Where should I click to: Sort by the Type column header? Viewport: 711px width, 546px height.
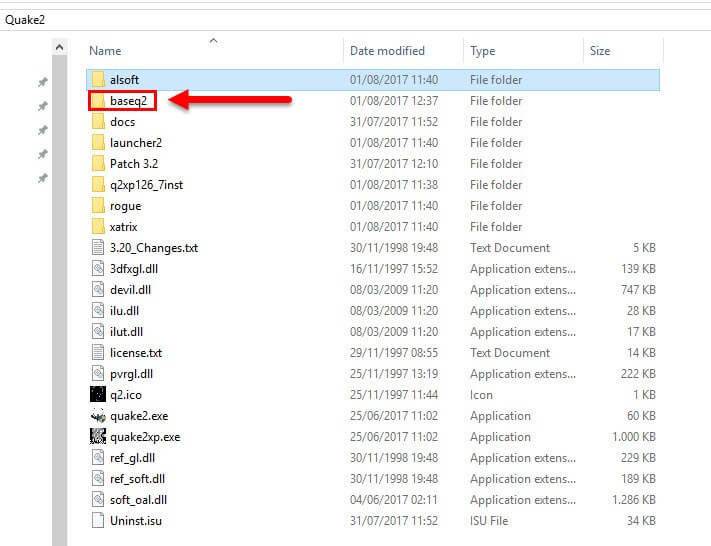[482, 51]
